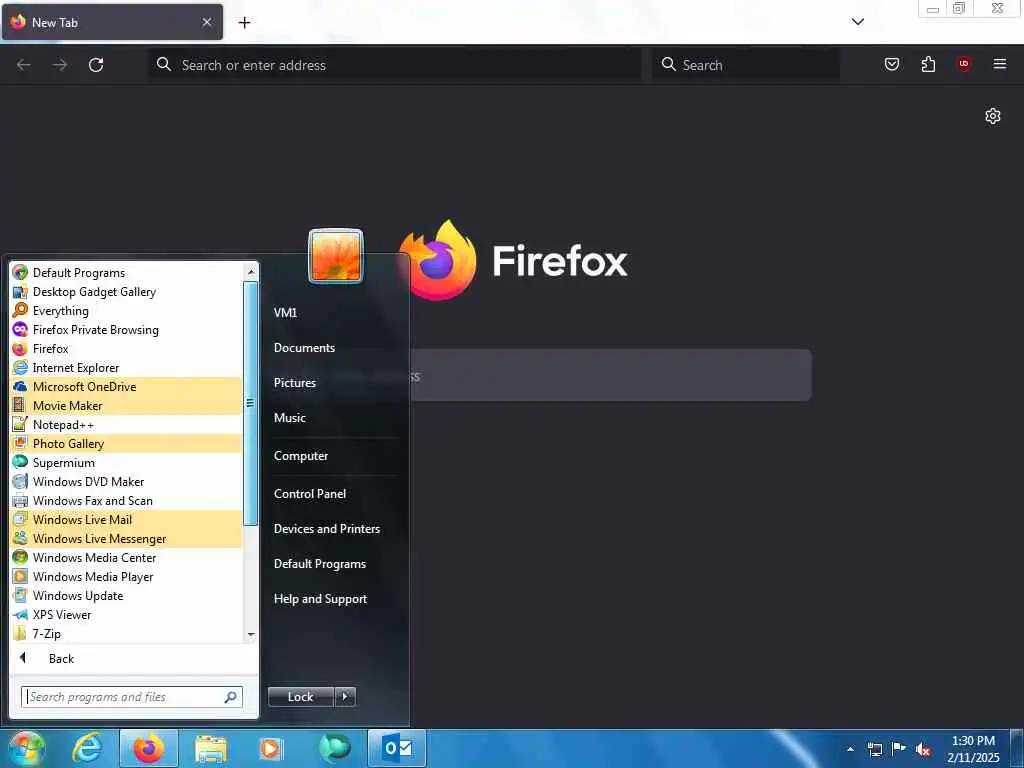
Task: Launch Windows Media Player from taskbar
Action: pyautogui.click(x=272, y=748)
